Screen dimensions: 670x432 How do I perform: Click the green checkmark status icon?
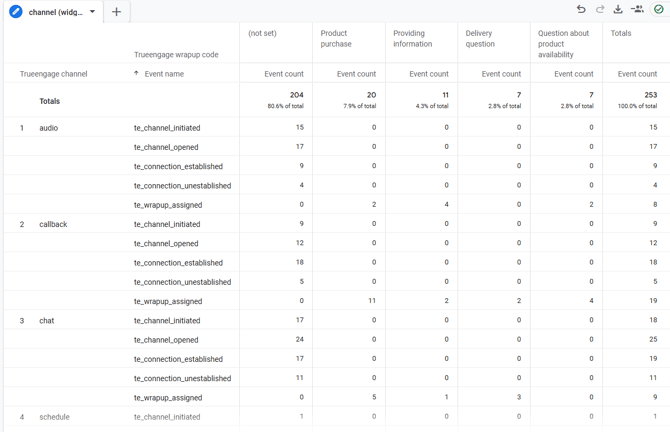[x=659, y=10]
